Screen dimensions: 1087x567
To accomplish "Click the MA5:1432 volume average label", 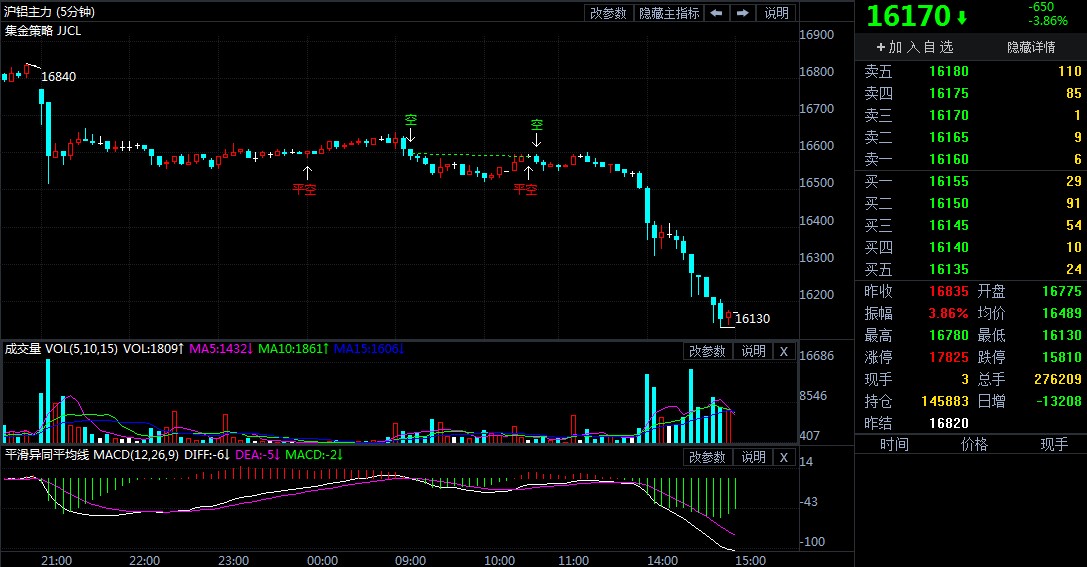I will coord(219,349).
